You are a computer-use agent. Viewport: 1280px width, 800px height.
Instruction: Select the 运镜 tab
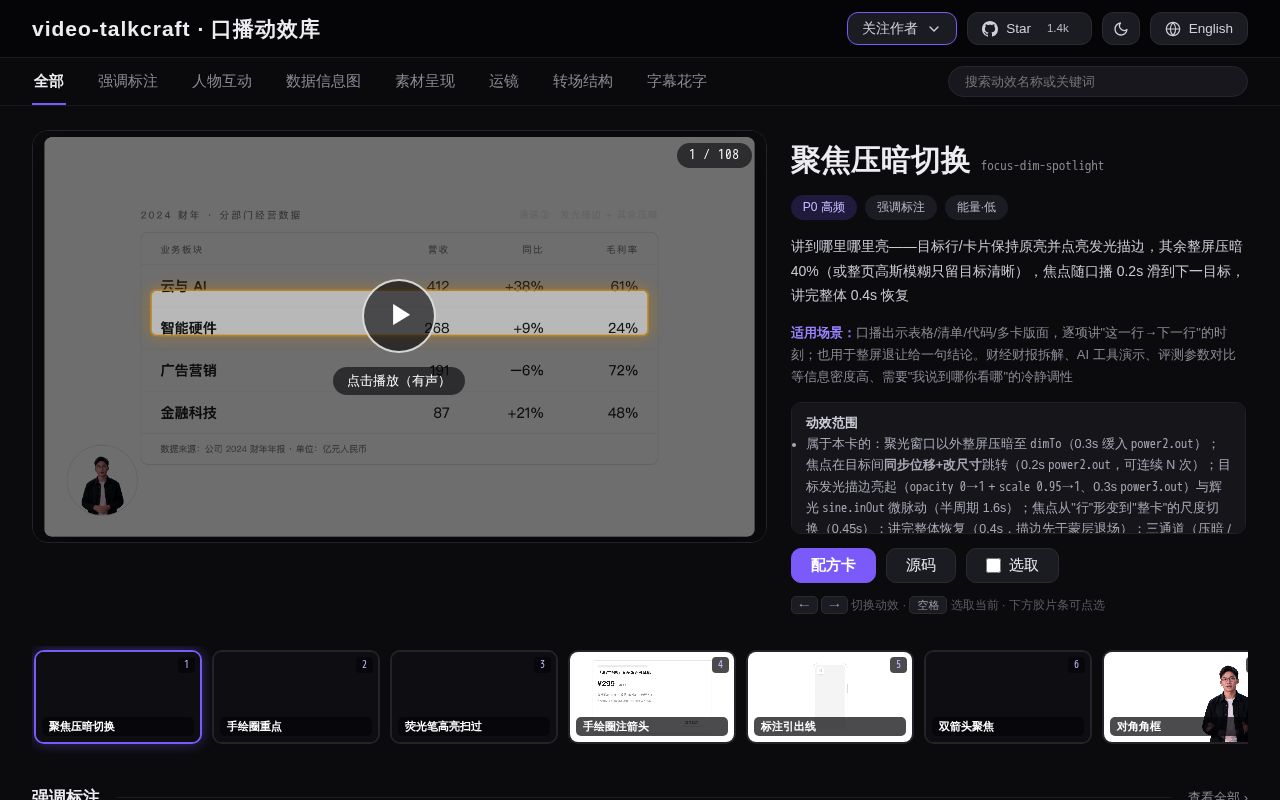coord(504,81)
